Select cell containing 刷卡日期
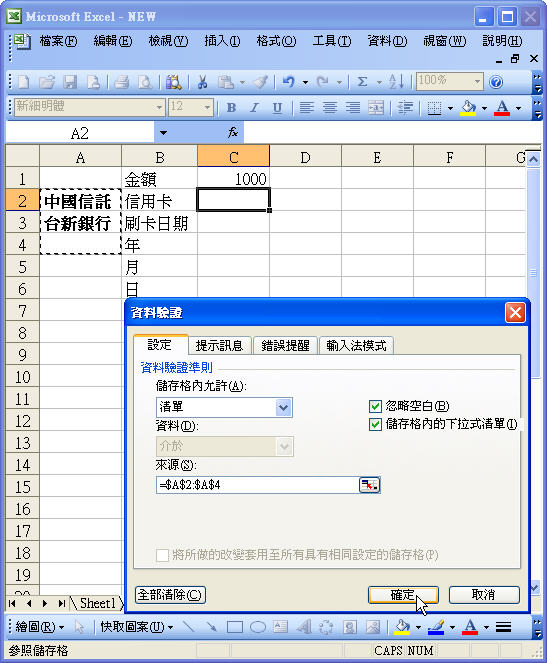547x663 pixels. click(x=159, y=223)
